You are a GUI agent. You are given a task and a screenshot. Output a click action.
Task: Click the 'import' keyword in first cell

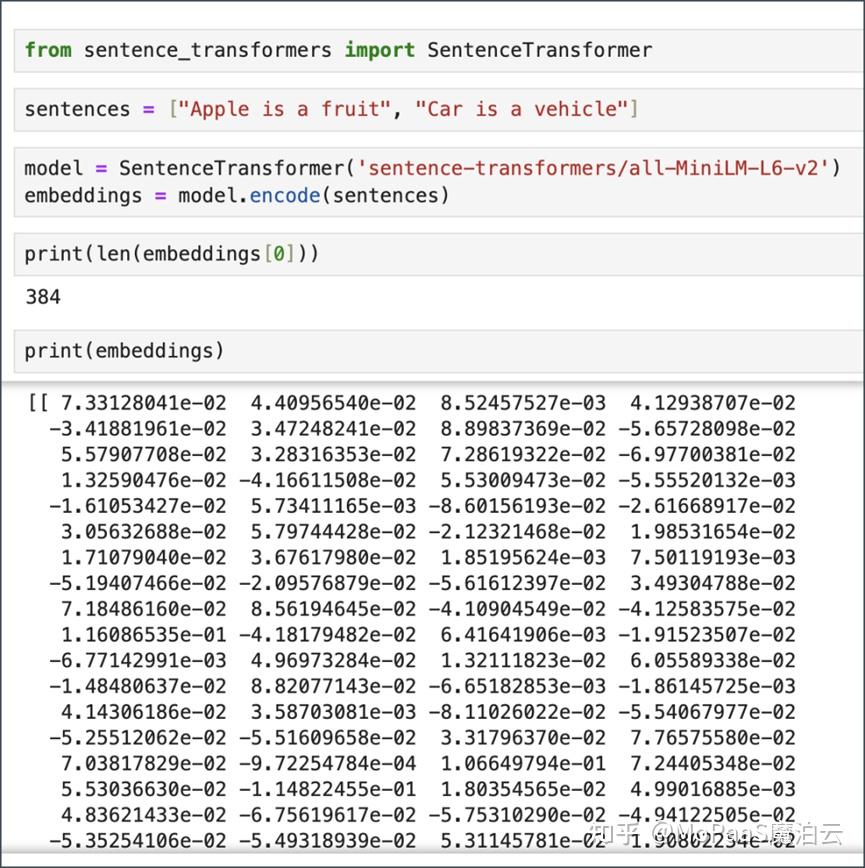tap(379, 50)
